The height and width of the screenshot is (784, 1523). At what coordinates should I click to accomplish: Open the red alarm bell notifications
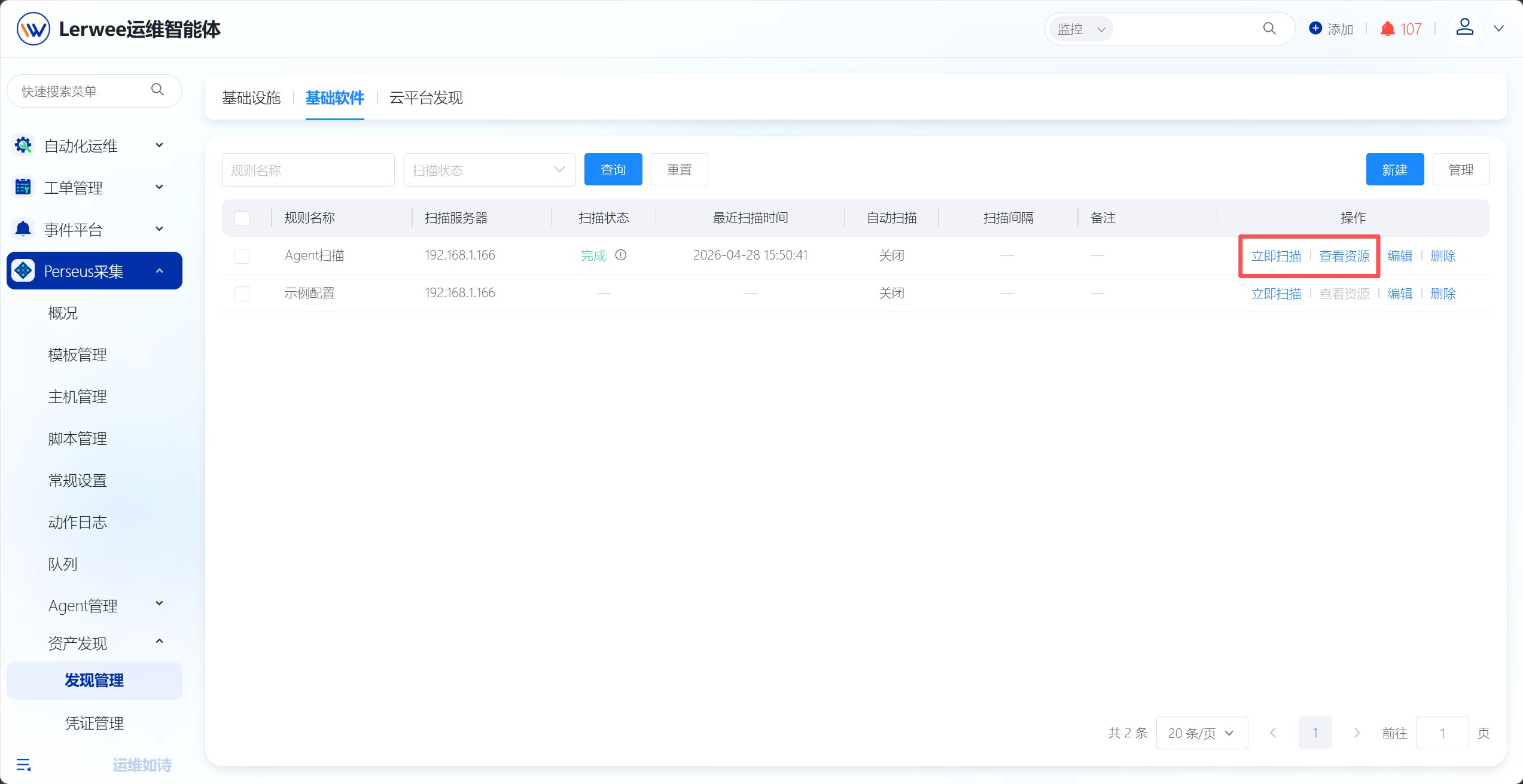coord(1387,29)
